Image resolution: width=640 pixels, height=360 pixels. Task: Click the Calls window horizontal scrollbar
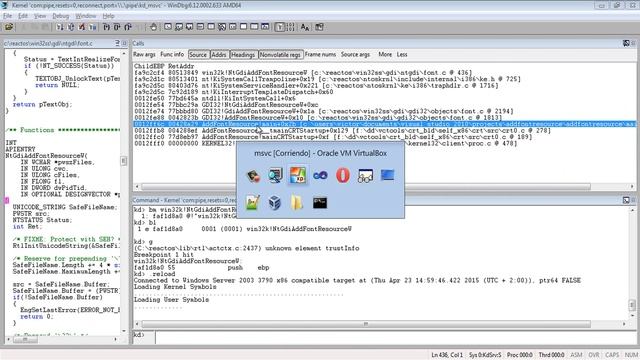coord(384,187)
